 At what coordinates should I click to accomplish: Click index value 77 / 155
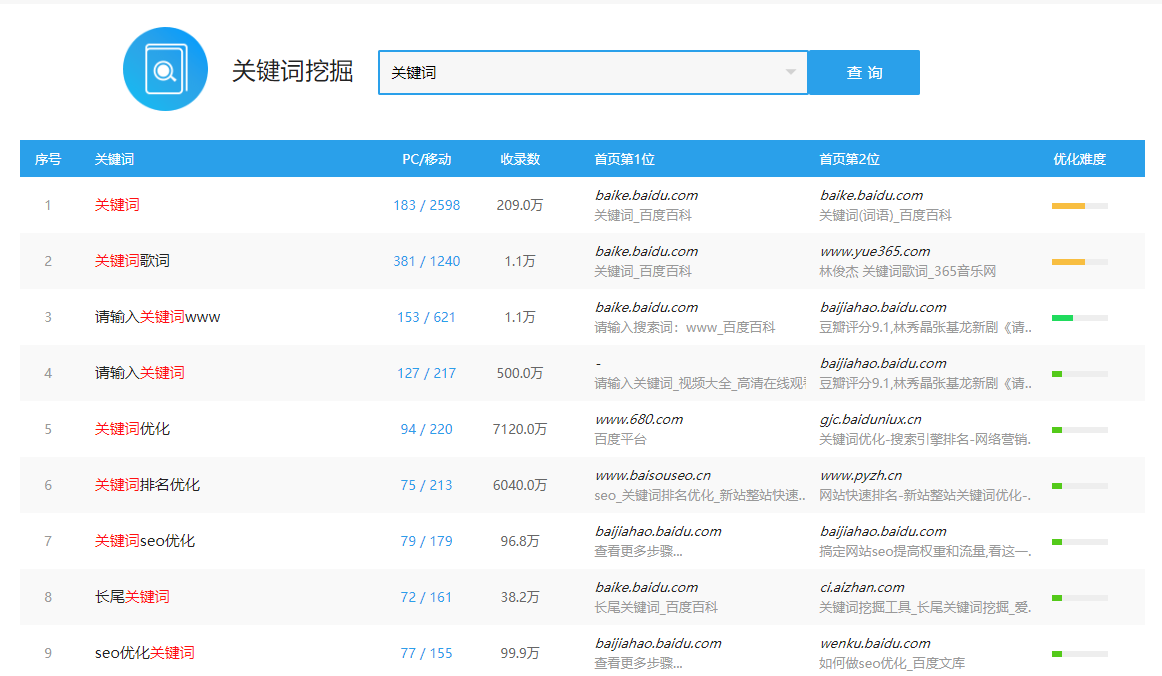coord(426,653)
